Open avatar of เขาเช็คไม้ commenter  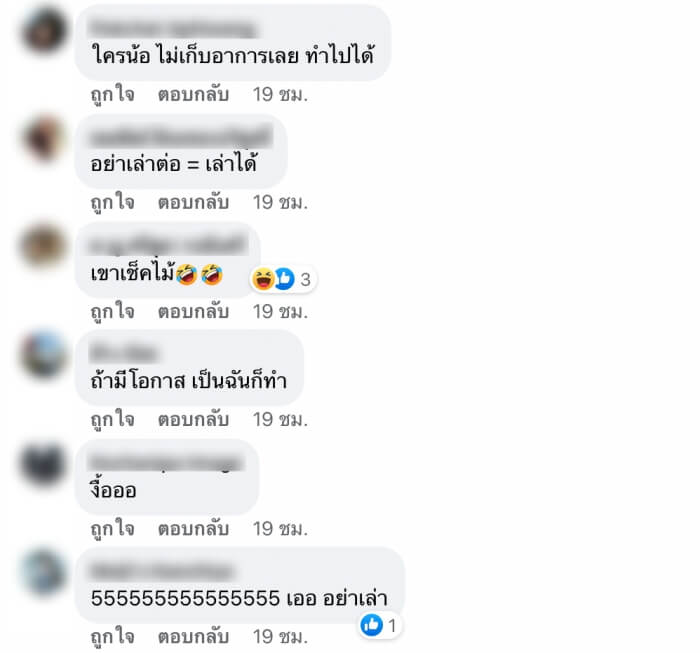pyautogui.click(x=45, y=246)
